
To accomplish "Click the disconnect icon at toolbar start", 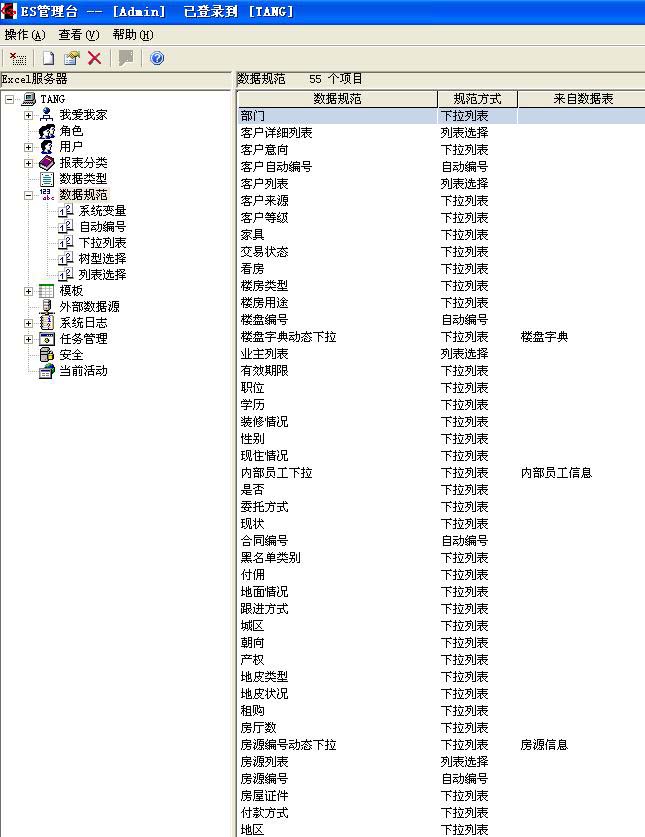I will 18,58.
